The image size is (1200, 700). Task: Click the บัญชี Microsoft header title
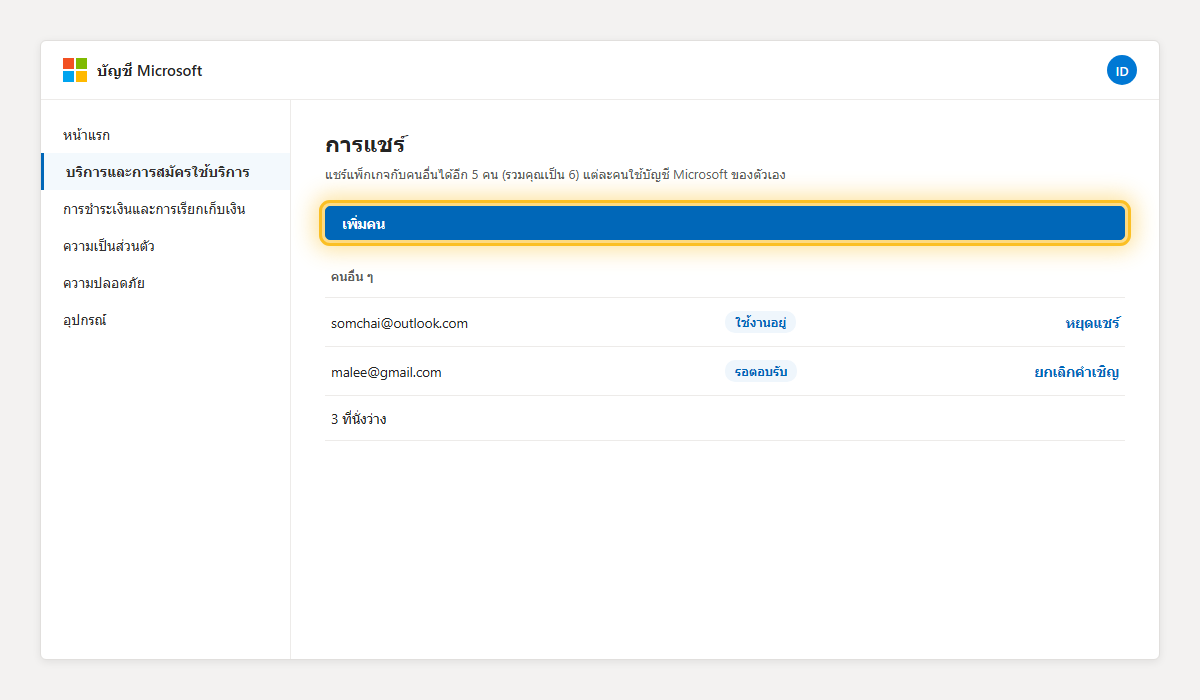point(150,71)
